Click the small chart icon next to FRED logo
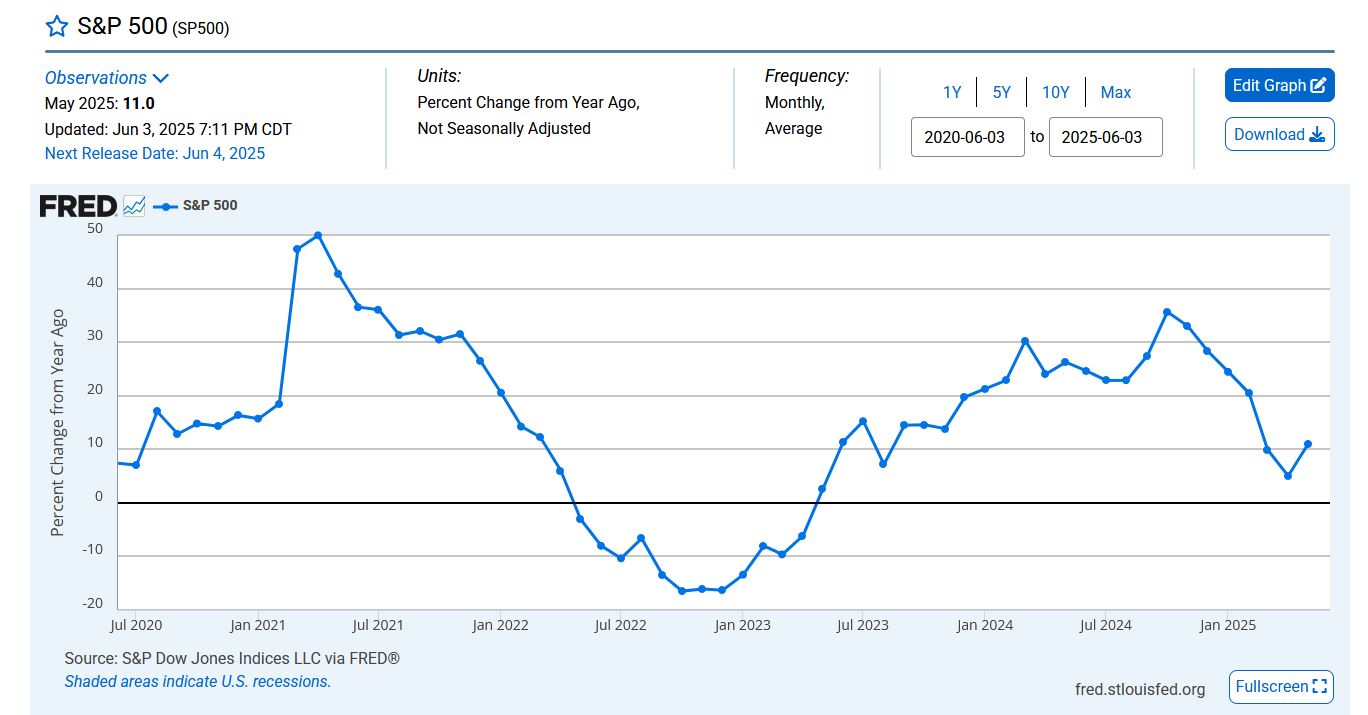Screen dimensions: 1368x715 tap(134, 206)
